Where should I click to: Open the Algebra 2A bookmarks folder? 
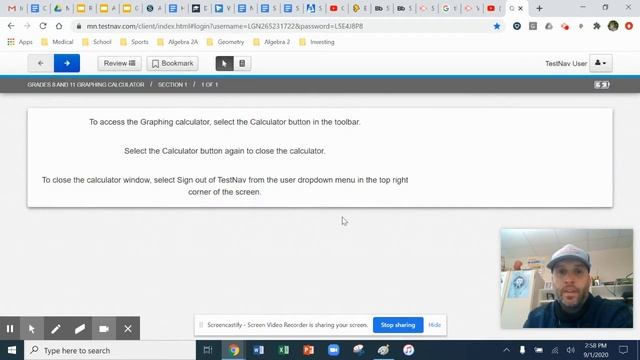(x=178, y=42)
